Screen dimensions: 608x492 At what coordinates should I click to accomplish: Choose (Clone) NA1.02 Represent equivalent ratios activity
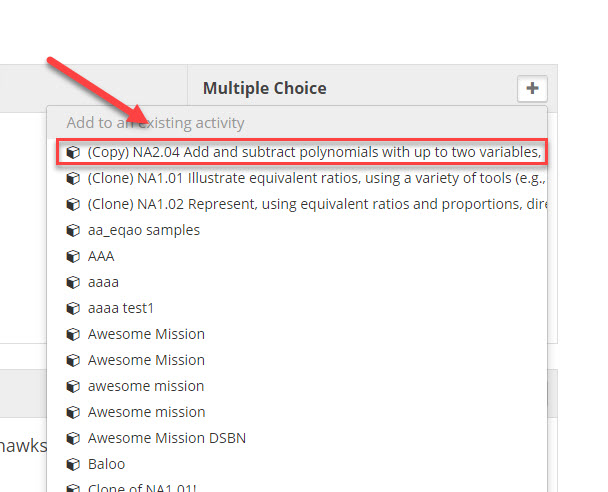click(x=297, y=204)
